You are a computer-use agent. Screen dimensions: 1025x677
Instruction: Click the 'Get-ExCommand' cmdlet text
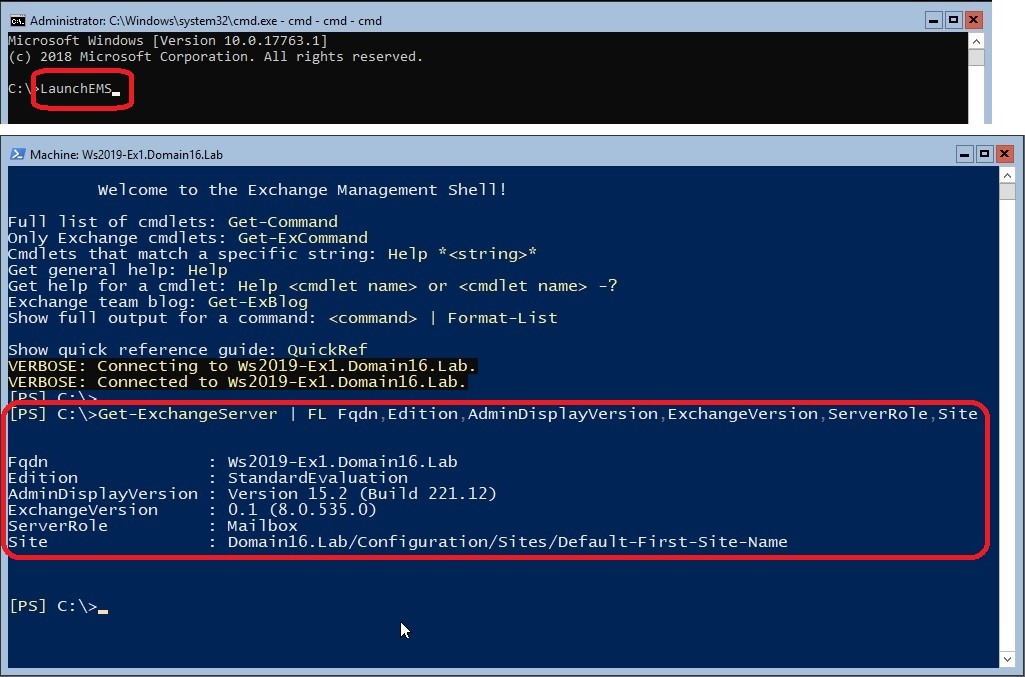(303, 238)
